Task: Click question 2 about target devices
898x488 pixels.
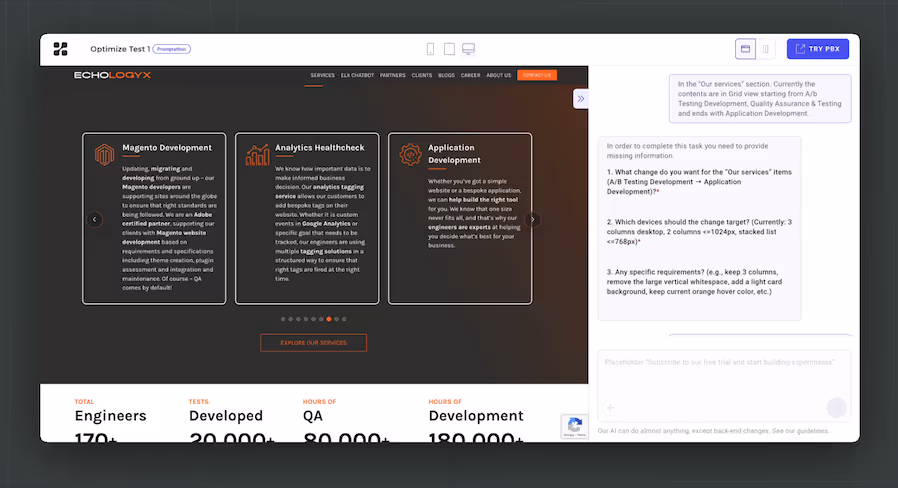Action: point(699,231)
